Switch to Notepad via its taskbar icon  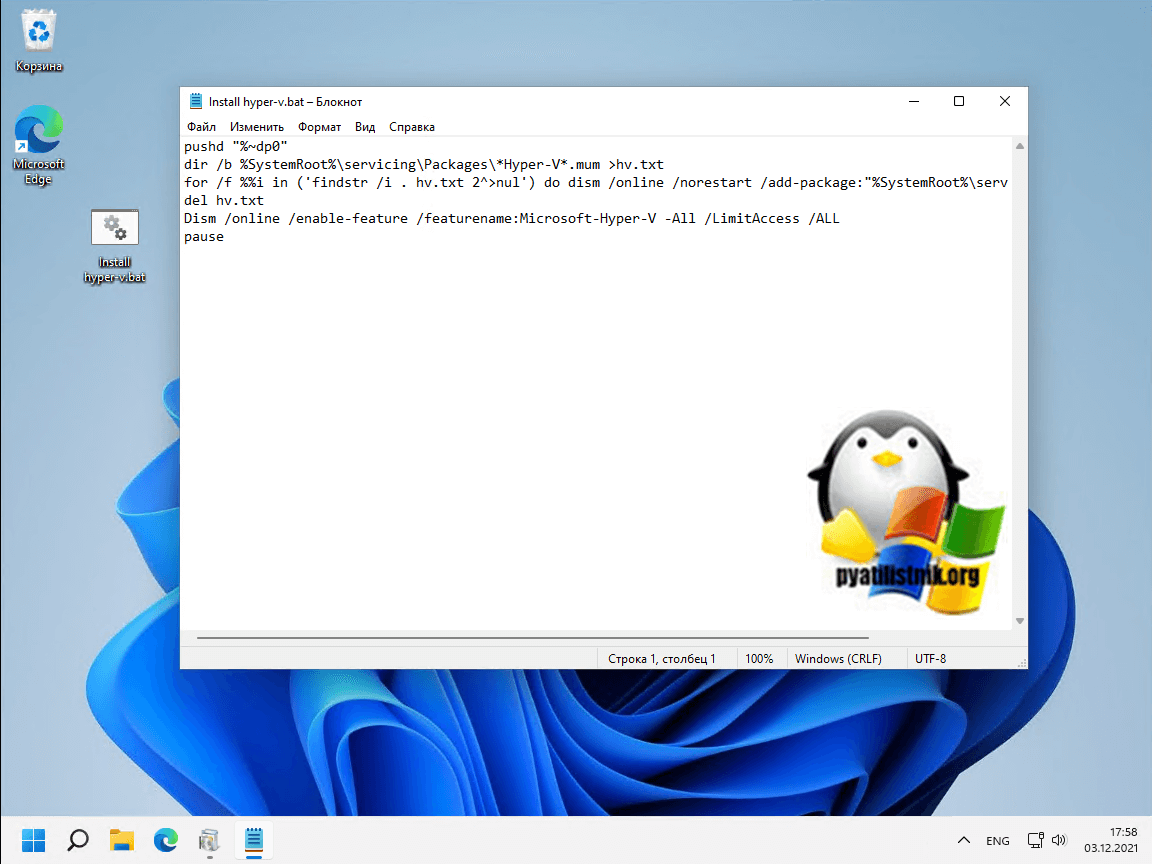pyautogui.click(x=253, y=840)
